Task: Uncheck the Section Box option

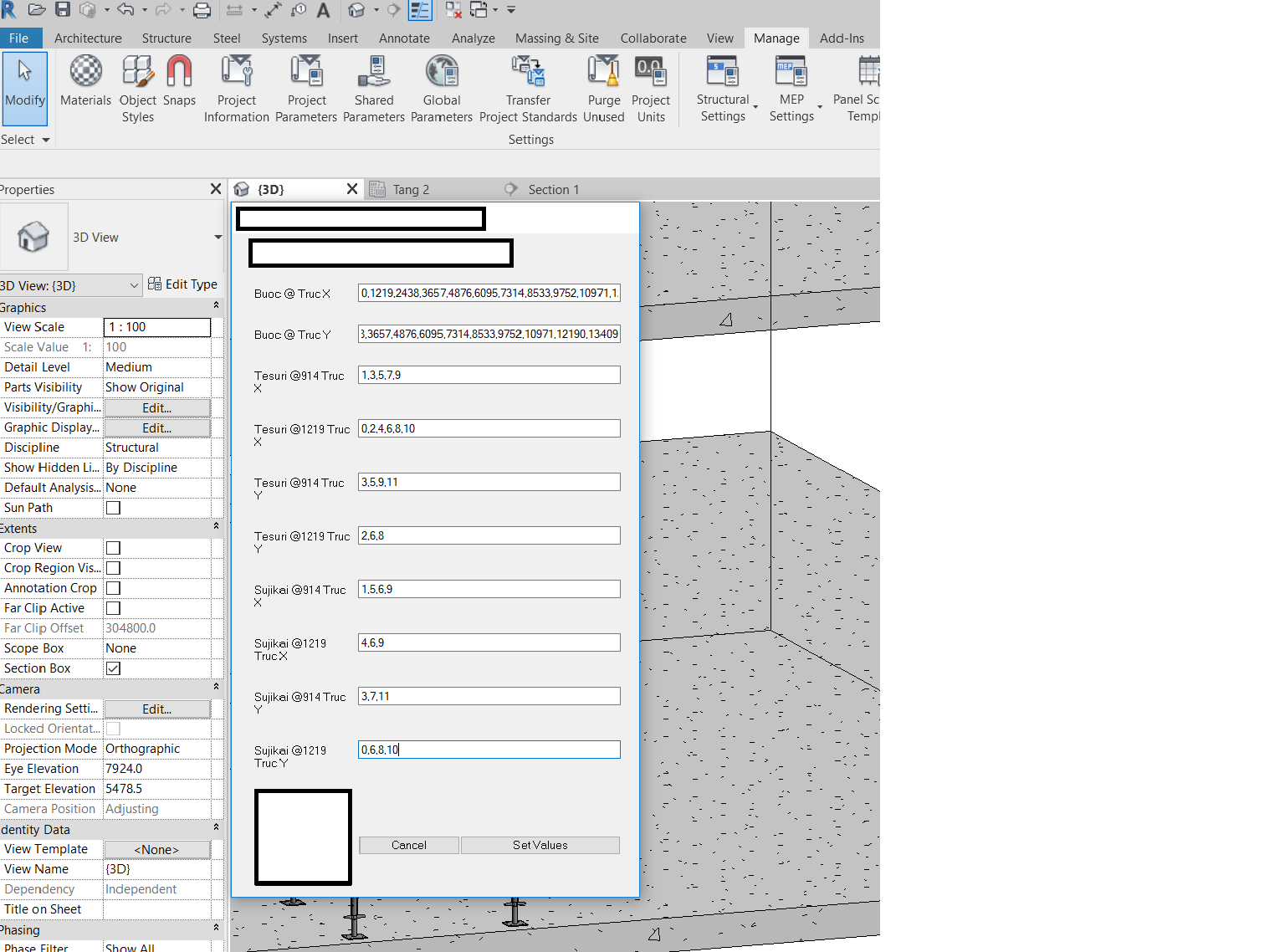Action: point(113,668)
